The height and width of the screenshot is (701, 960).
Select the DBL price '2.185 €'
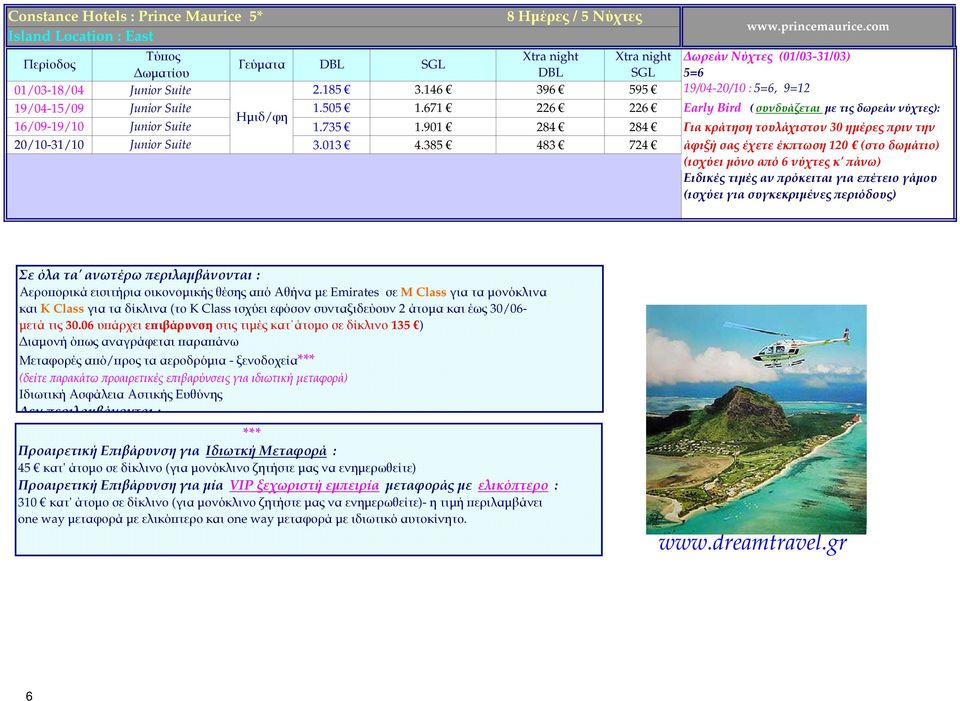click(x=331, y=89)
